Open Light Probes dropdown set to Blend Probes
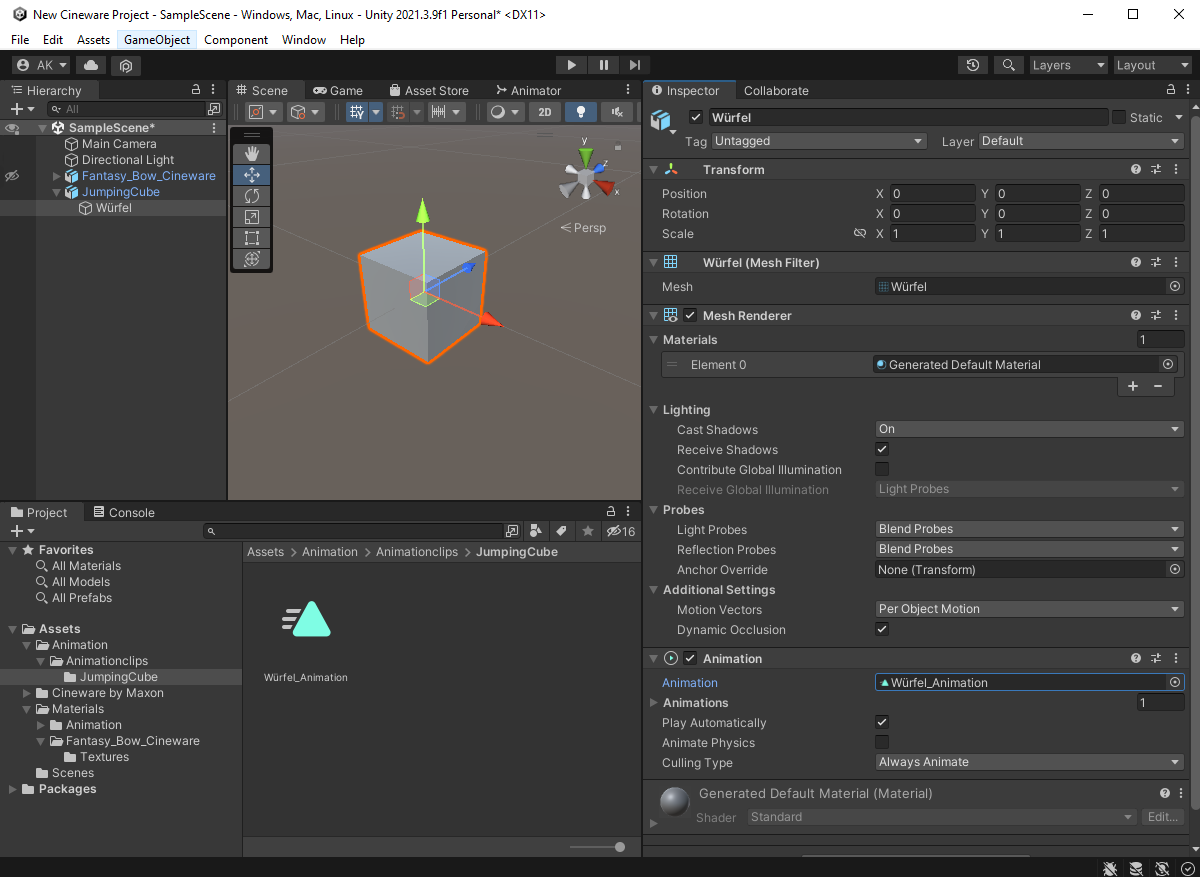The image size is (1200, 877). pos(1030,529)
